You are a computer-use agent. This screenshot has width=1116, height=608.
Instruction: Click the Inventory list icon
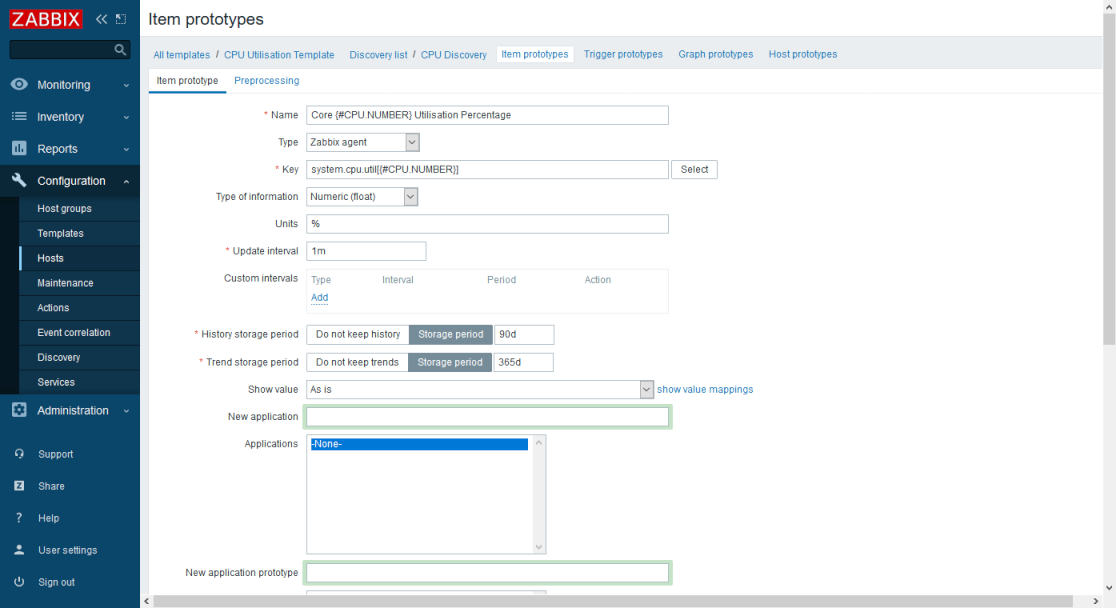[19, 116]
